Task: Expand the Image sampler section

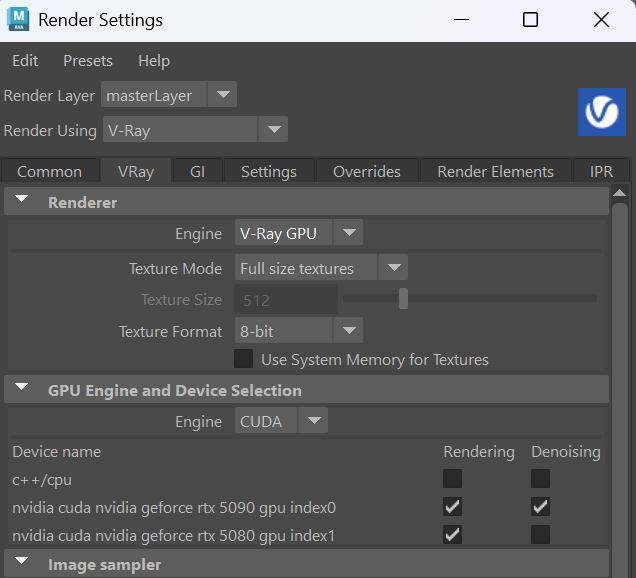Action: pos(21,564)
